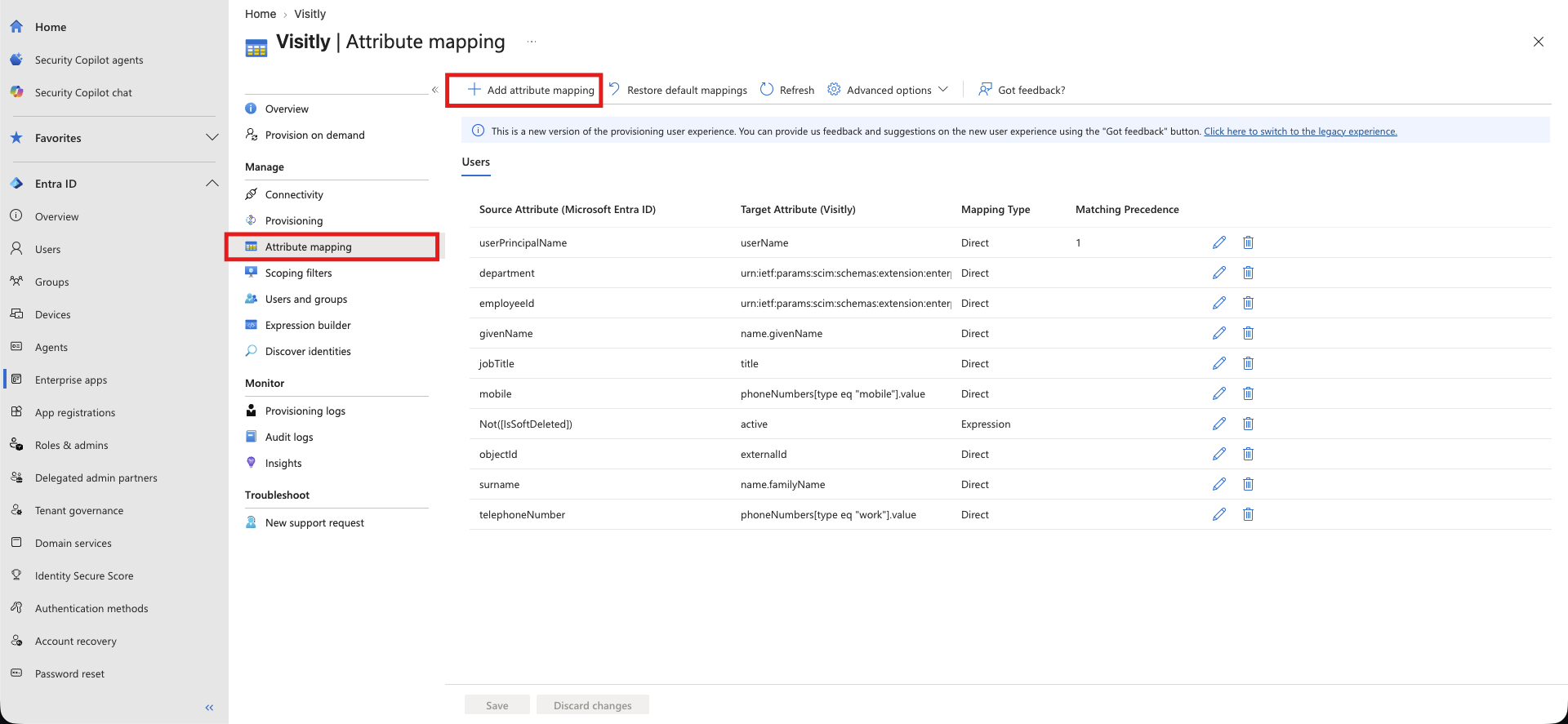Open the Provisioning page
The height and width of the screenshot is (724, 1568).
(294, 220)
